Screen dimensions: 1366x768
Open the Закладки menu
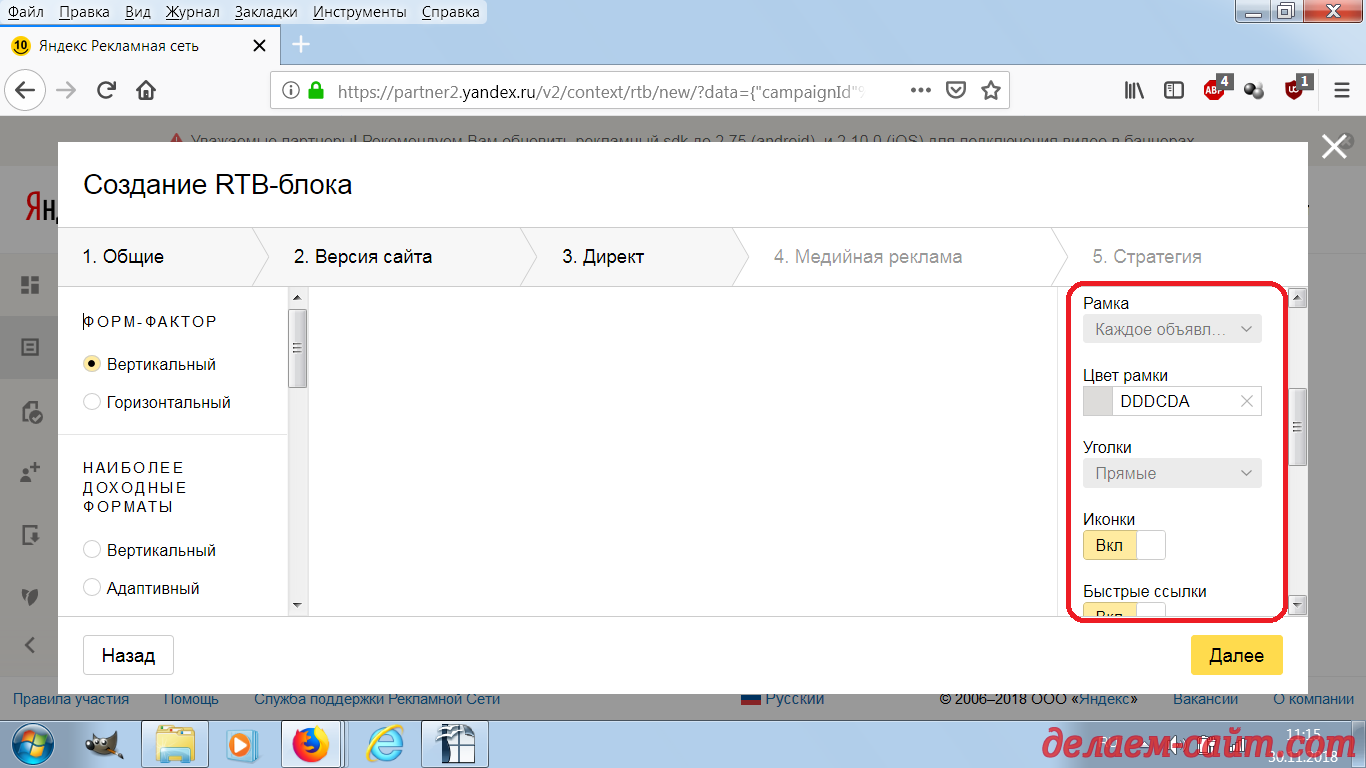point(266,12)
